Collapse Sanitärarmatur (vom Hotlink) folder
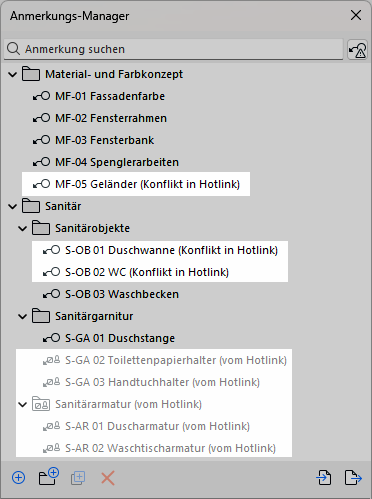 pos(23,404)
